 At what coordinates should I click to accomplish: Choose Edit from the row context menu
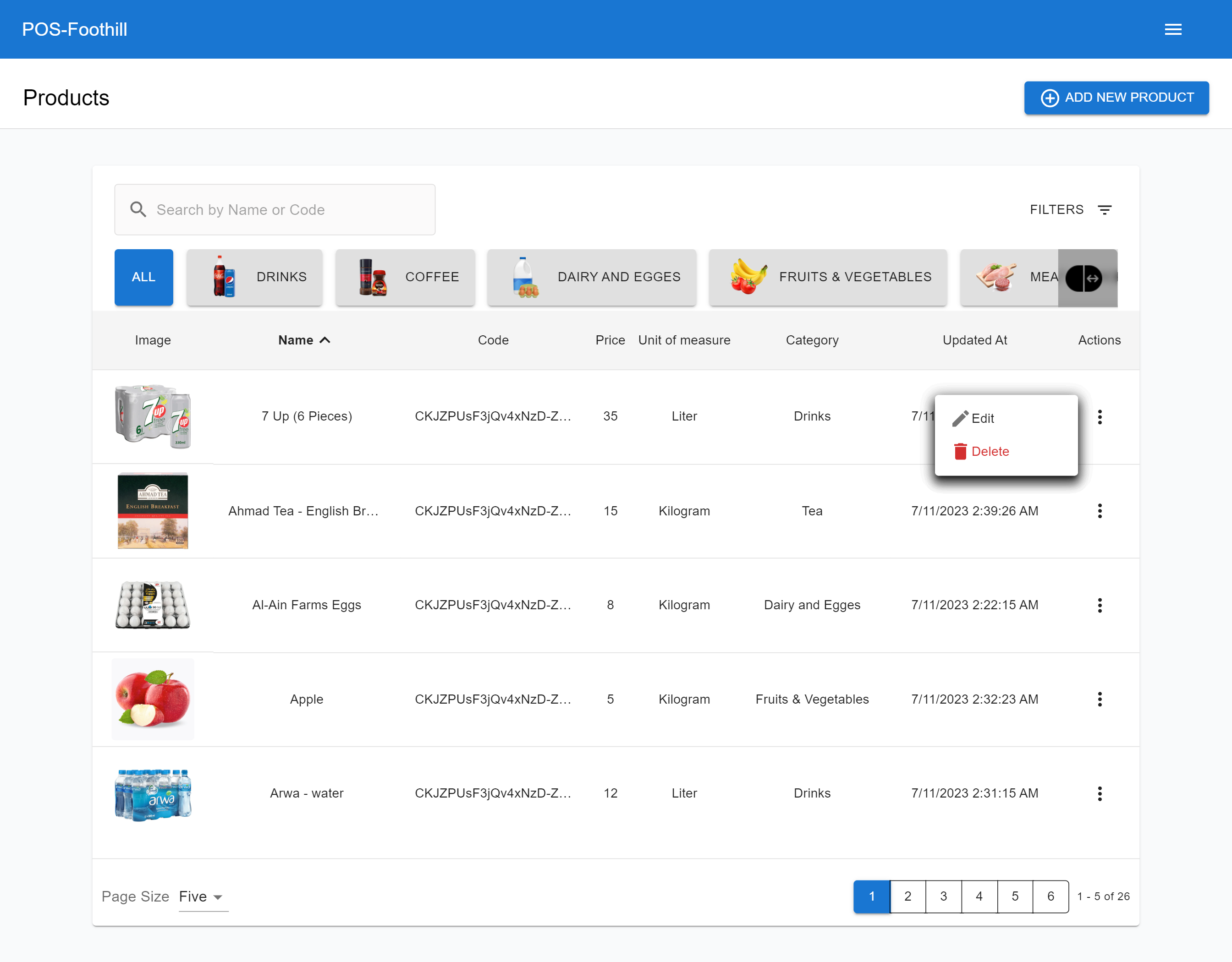pos(983,418)
